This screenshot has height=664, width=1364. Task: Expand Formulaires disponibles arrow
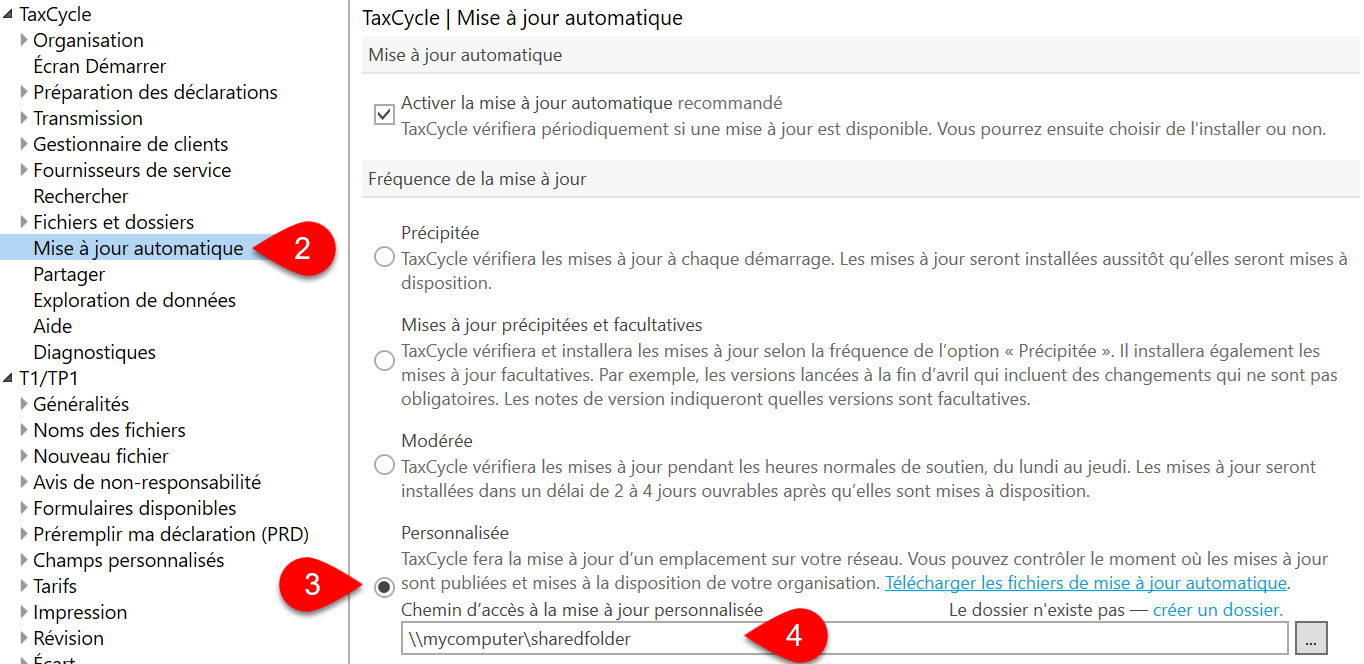click(24, 508)
